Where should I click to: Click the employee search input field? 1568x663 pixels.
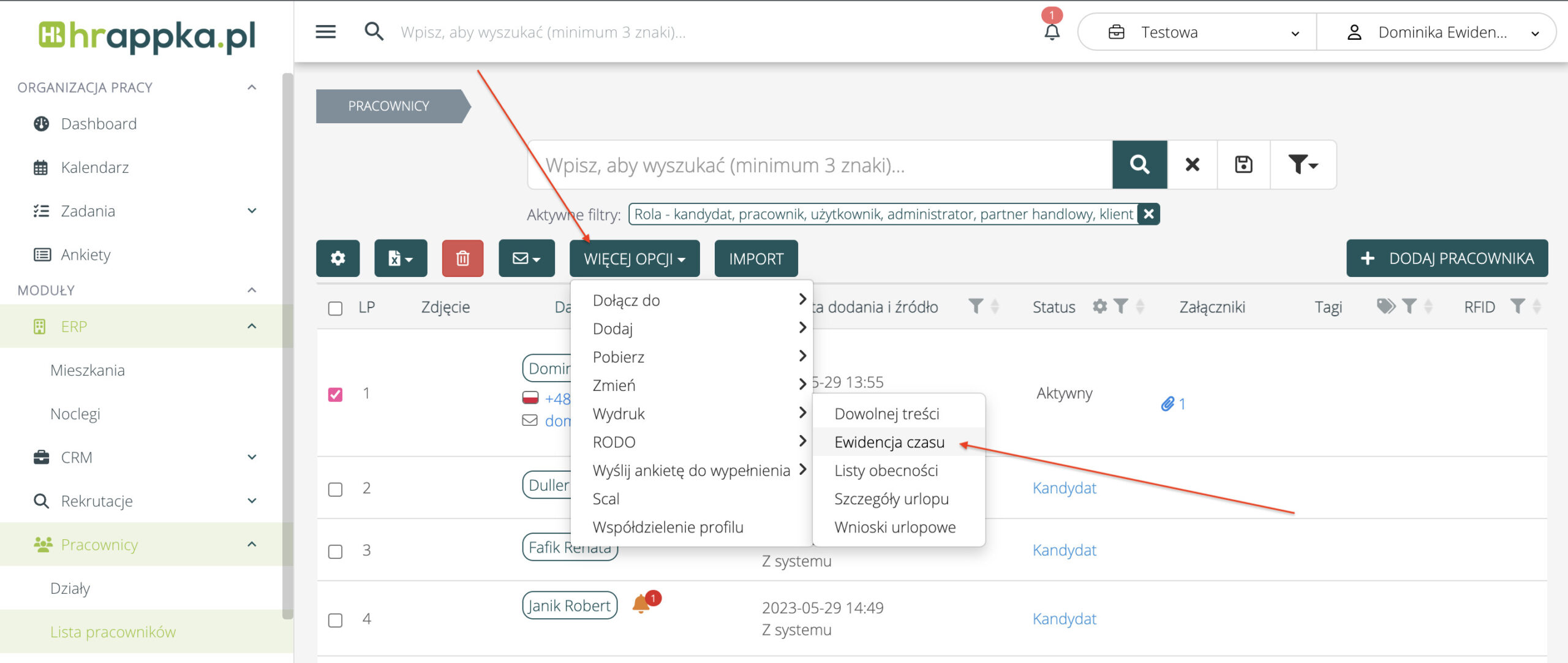click(x=820, y=164)
